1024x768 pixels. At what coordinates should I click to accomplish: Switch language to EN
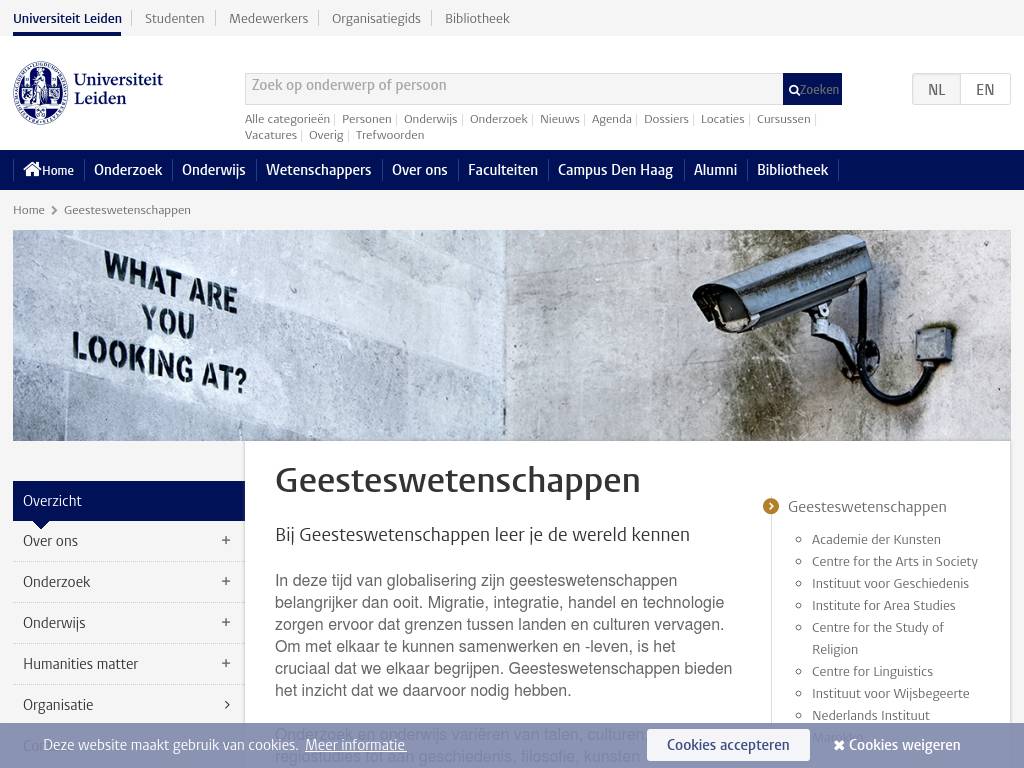pos(985,90)
